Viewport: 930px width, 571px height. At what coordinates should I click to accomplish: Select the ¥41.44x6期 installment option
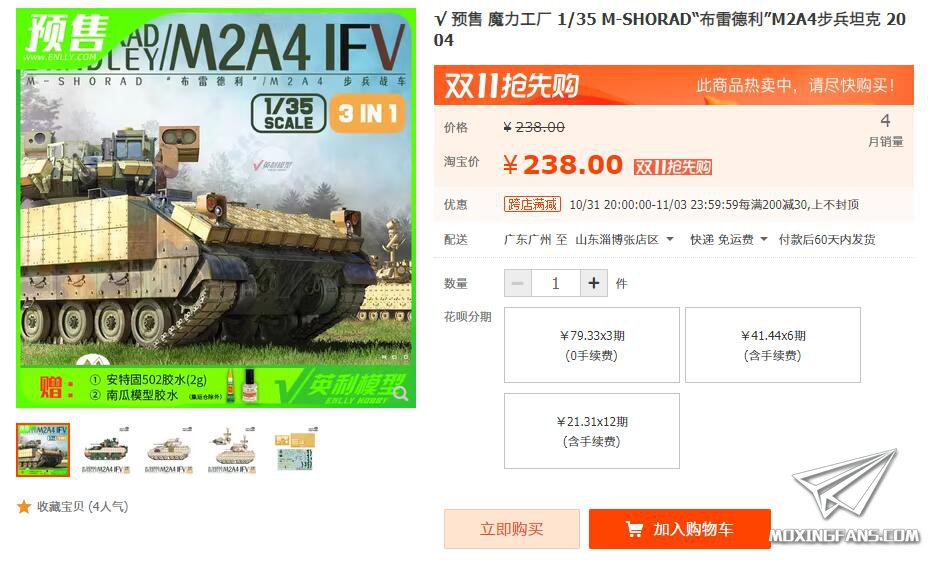point(773,345)
